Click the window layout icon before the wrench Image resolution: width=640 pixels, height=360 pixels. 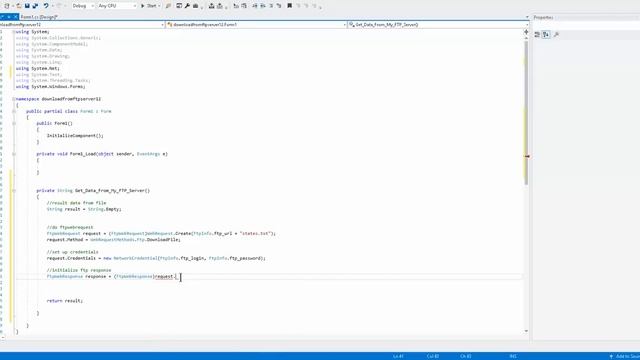179,6
